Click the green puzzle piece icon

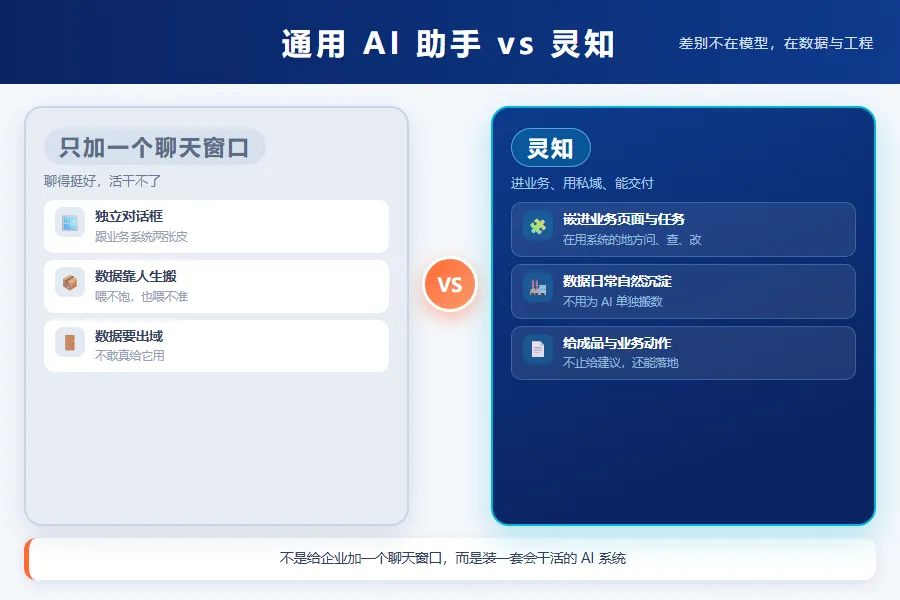point(538,226)
